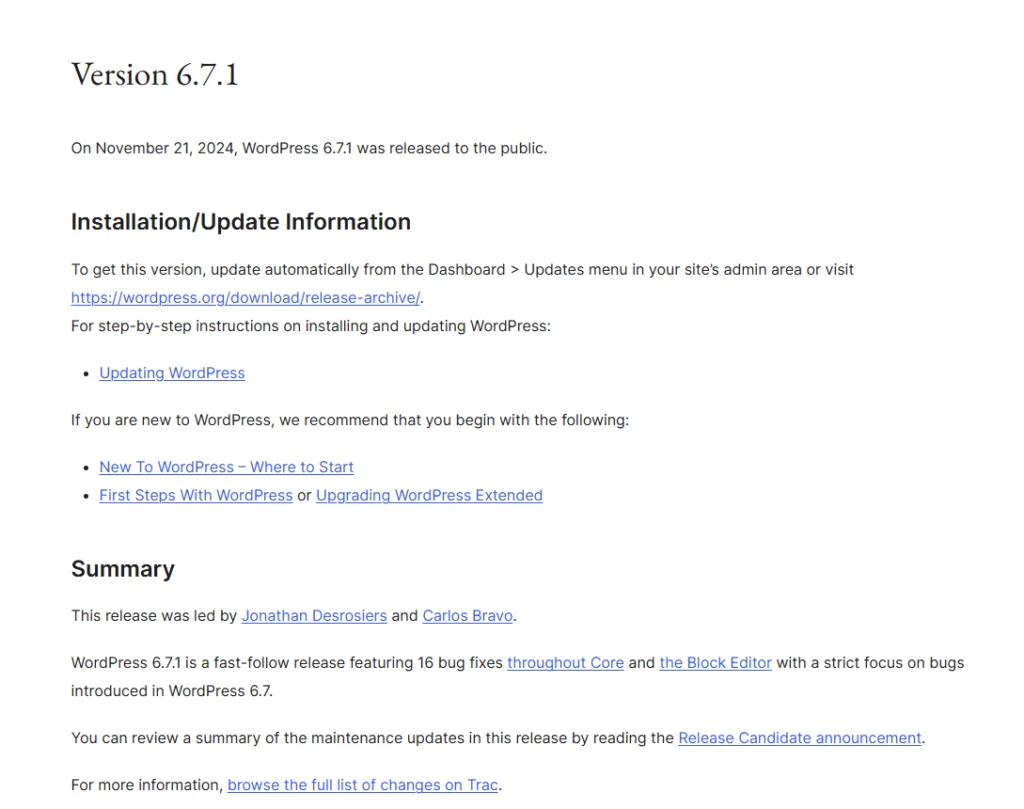
Task: Click the Version 6.7.1 page title
Action: [154, 74]
